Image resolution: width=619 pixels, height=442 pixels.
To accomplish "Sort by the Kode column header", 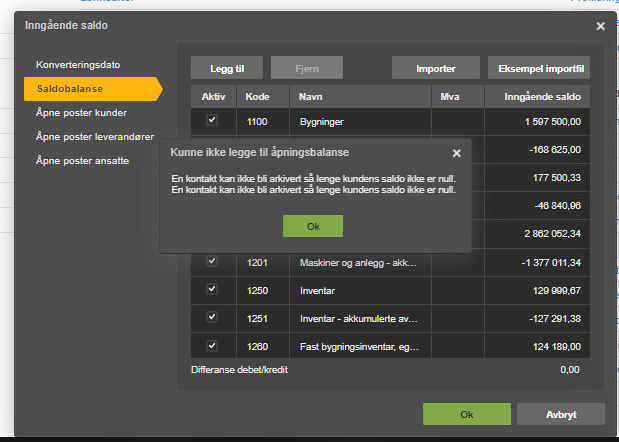I will pyautogui.click(x=256, y=97).
